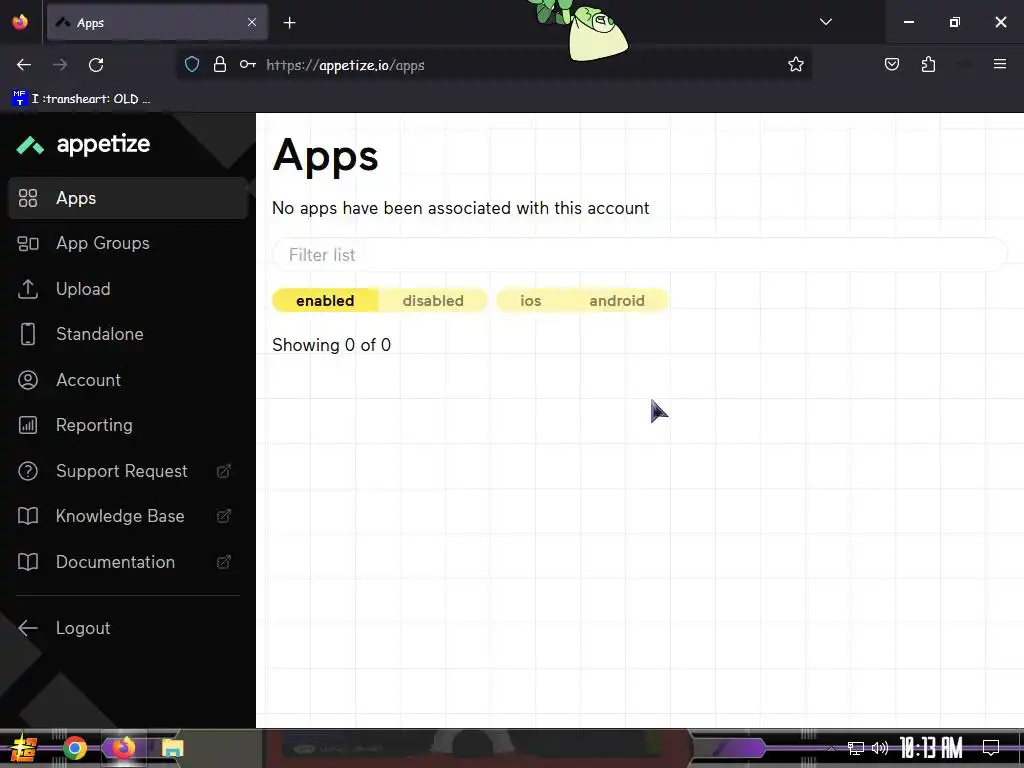This screenshot has width=1024, height=768.
Task: Open the transheart bookmark in bookmarks bar
Action: click(x=82, y=99)
